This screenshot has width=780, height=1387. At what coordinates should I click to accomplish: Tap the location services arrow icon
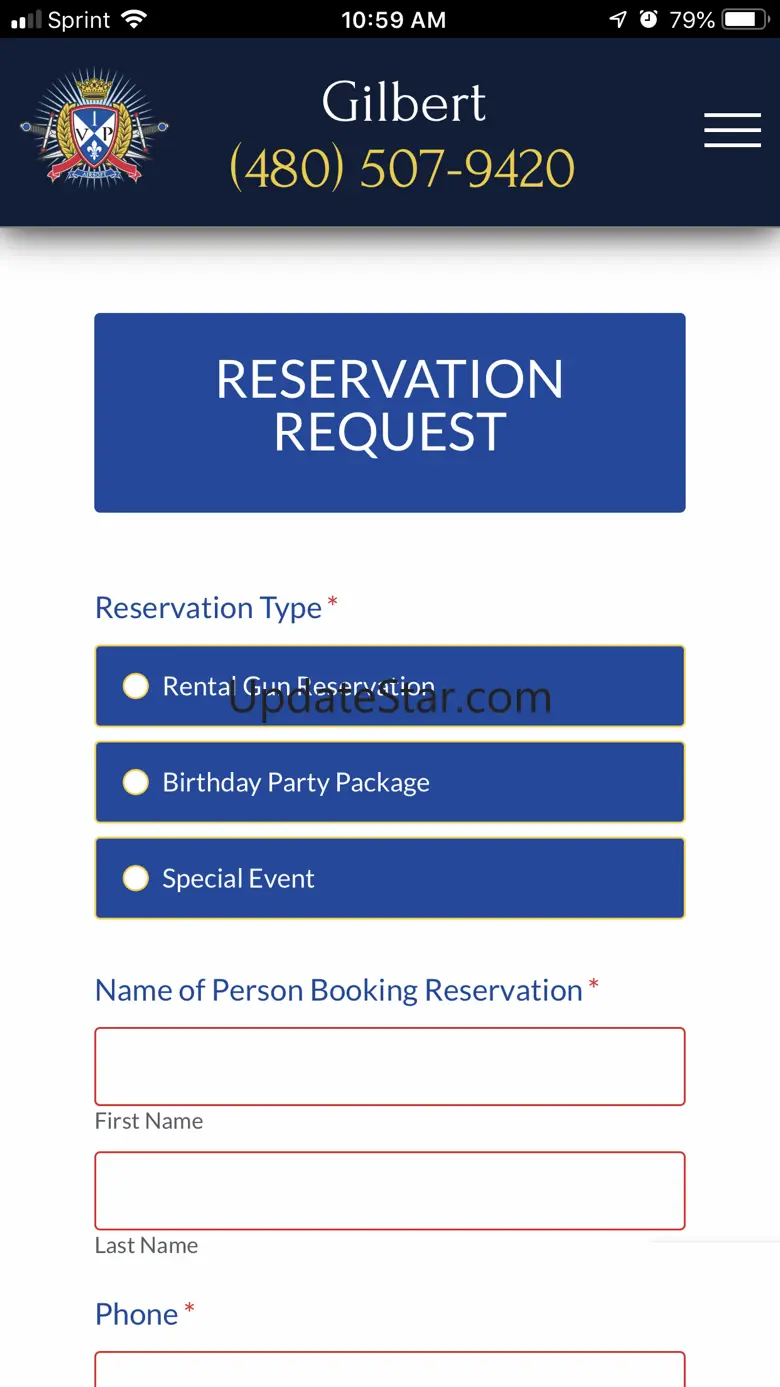click(618, 19)
